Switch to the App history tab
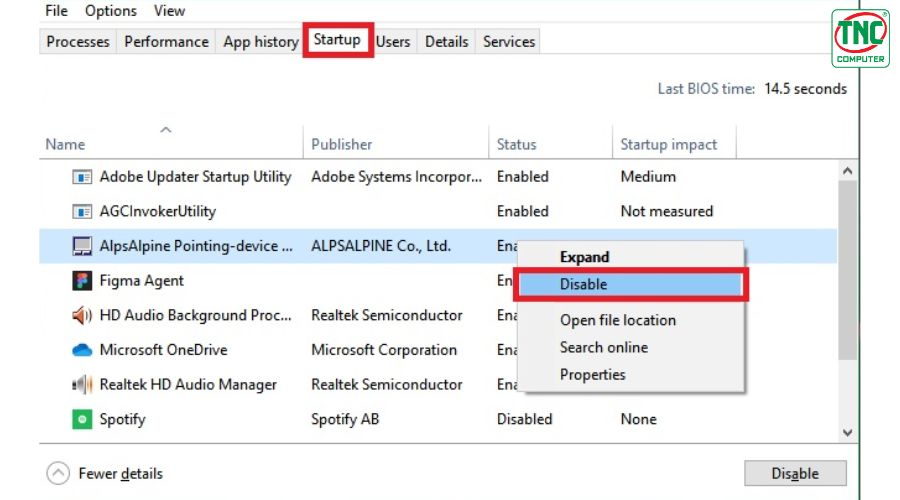 (x=261, y=42)
